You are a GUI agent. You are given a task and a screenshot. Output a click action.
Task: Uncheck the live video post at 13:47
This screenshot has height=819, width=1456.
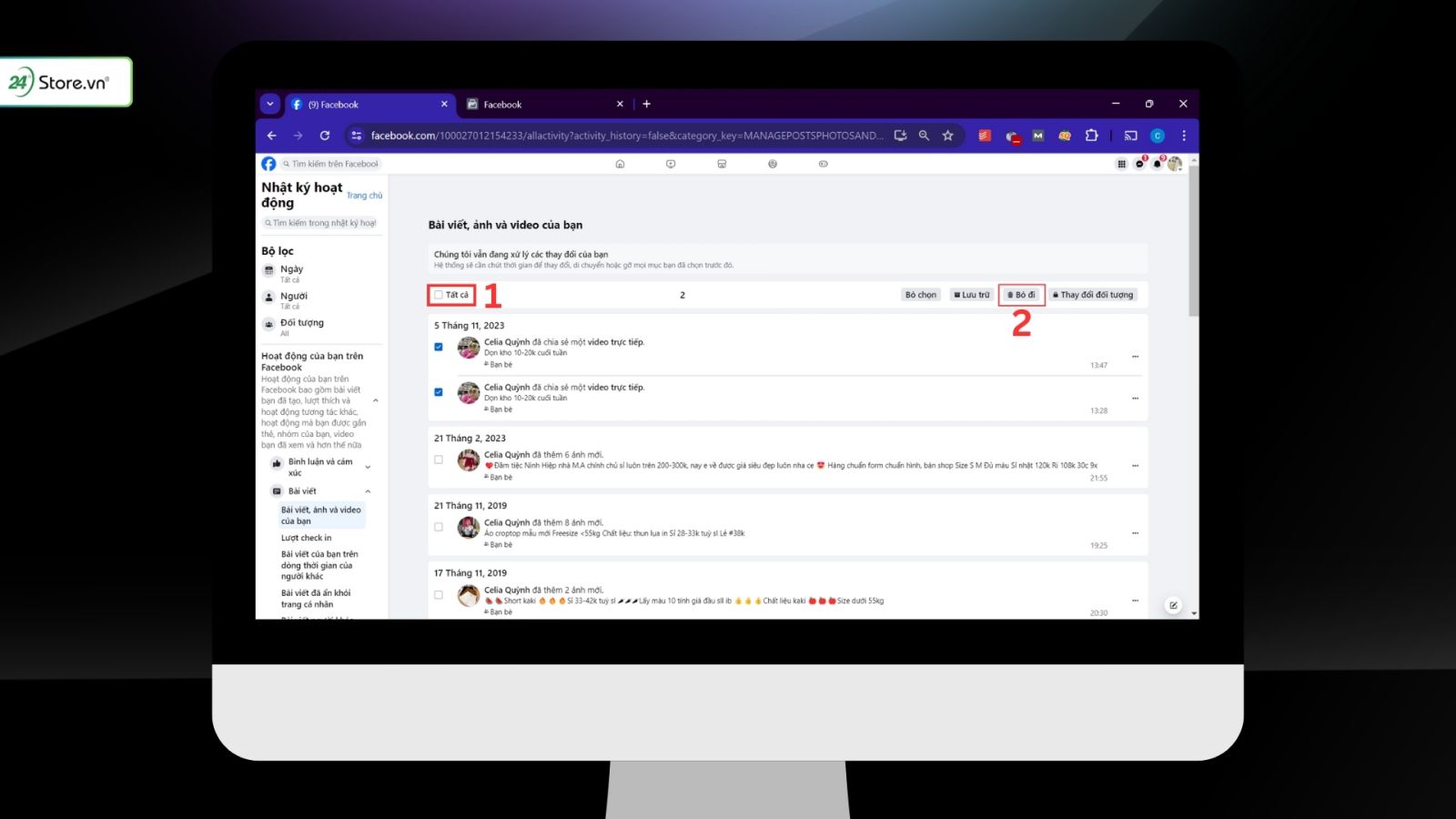point(439,347)
